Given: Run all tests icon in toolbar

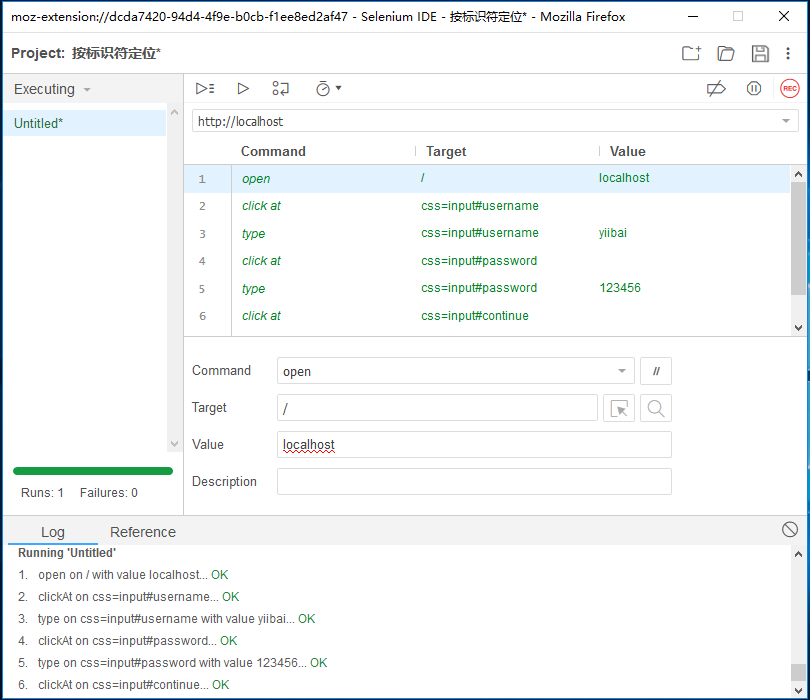Looking at the screenshot, I should click(205, 88).
